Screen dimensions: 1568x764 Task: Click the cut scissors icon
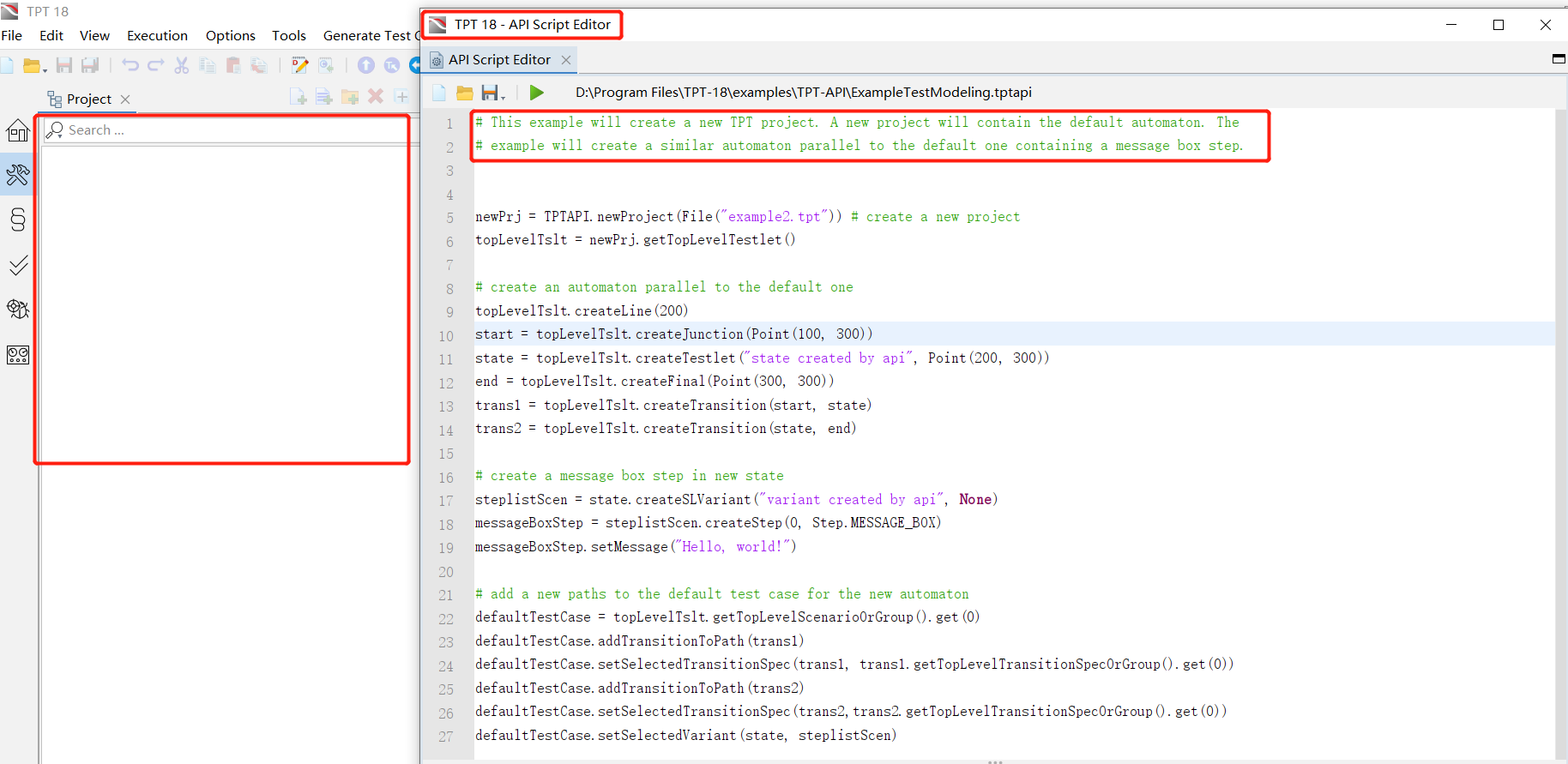click(x=182, y=65)
